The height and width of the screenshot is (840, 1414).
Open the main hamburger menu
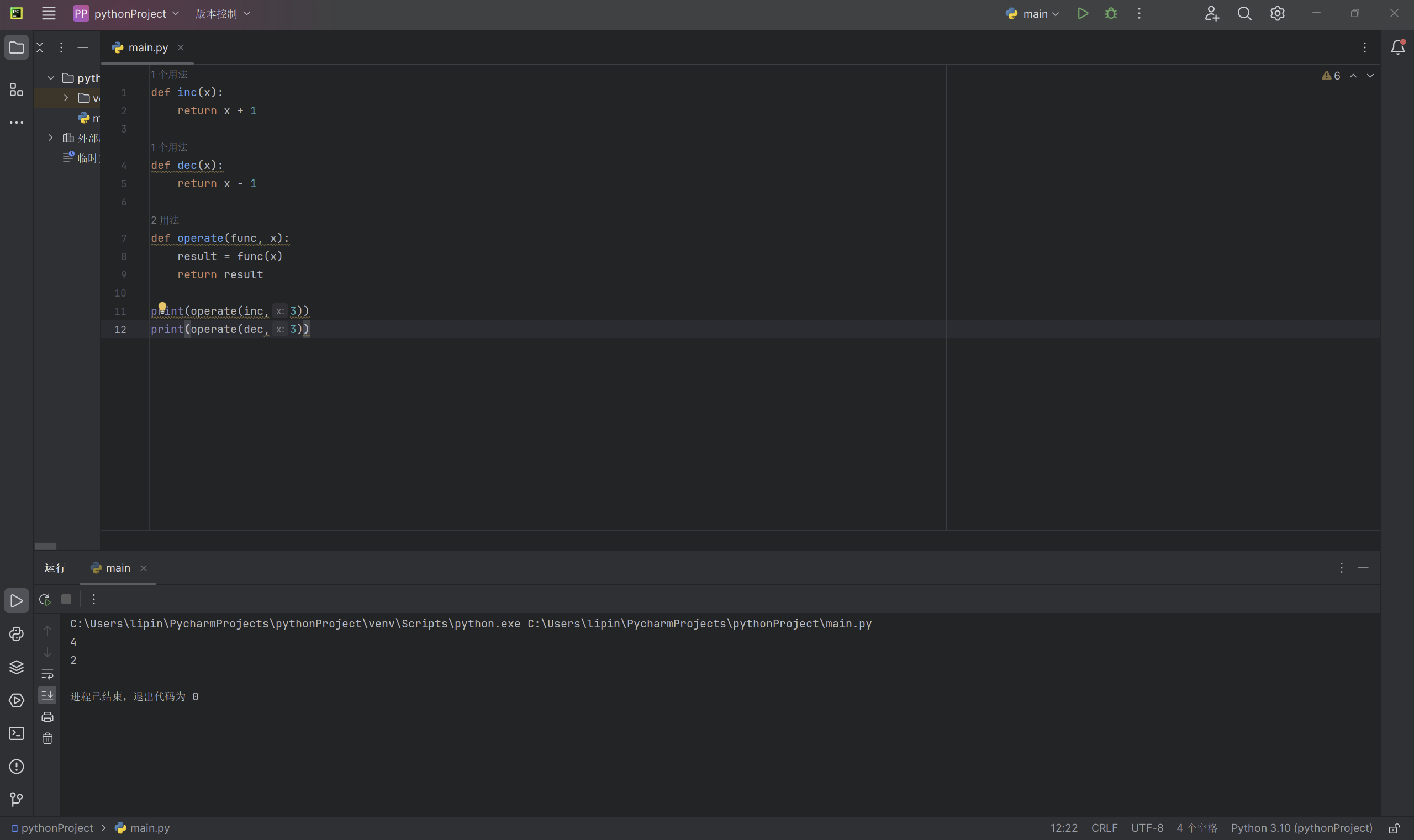pos(49,14)
